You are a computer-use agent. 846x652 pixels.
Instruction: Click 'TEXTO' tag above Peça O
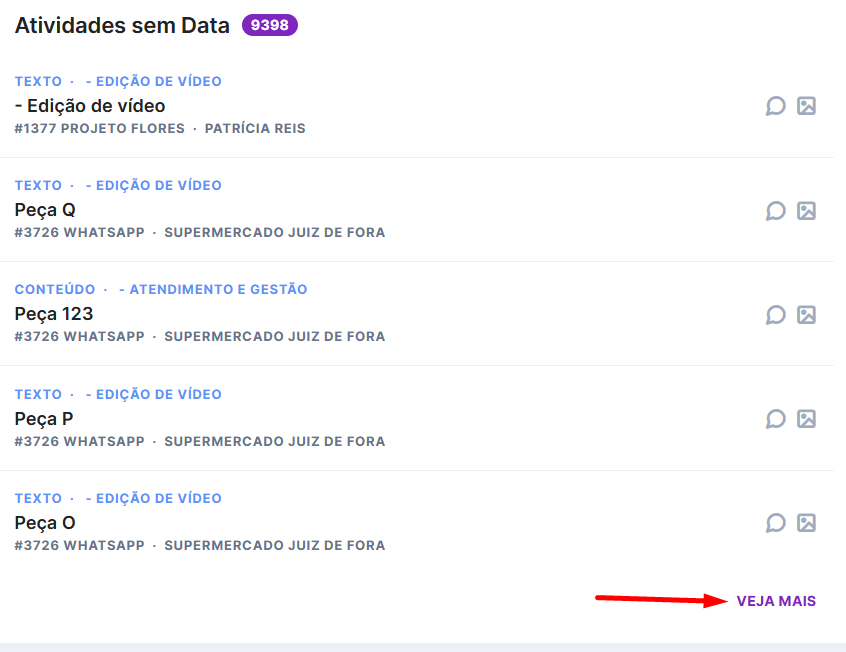coord(38,498)
